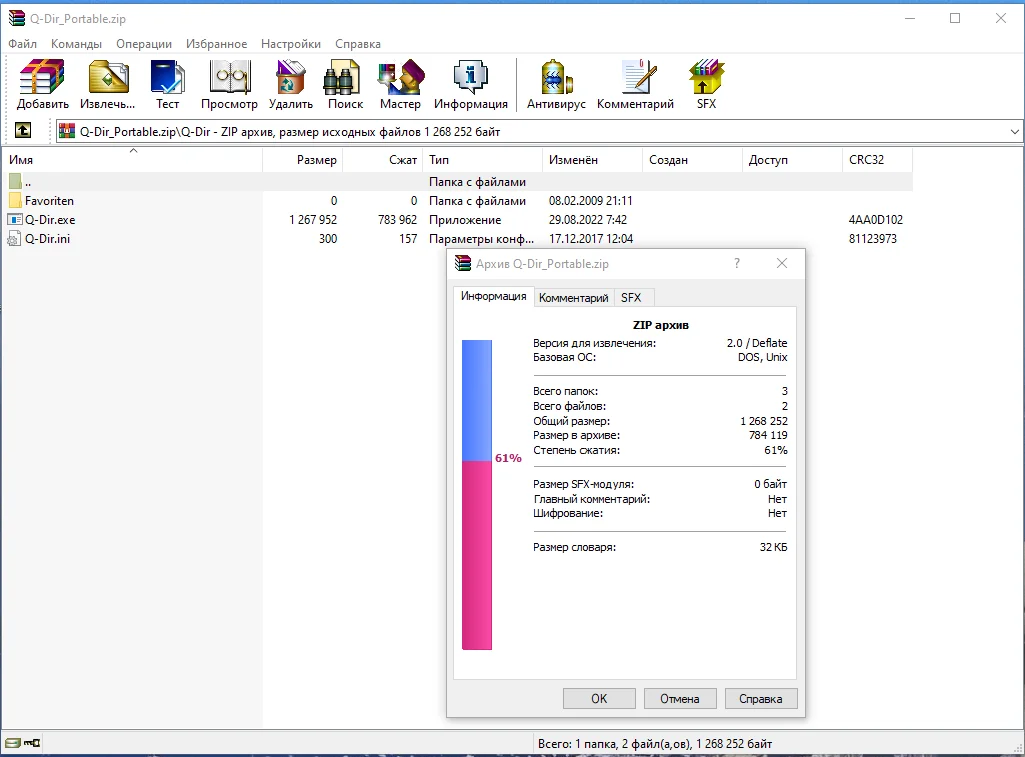Viewport: 1025px width, 757px height.
Task: Open the Справка menu
Action: [x=358, y=44]
